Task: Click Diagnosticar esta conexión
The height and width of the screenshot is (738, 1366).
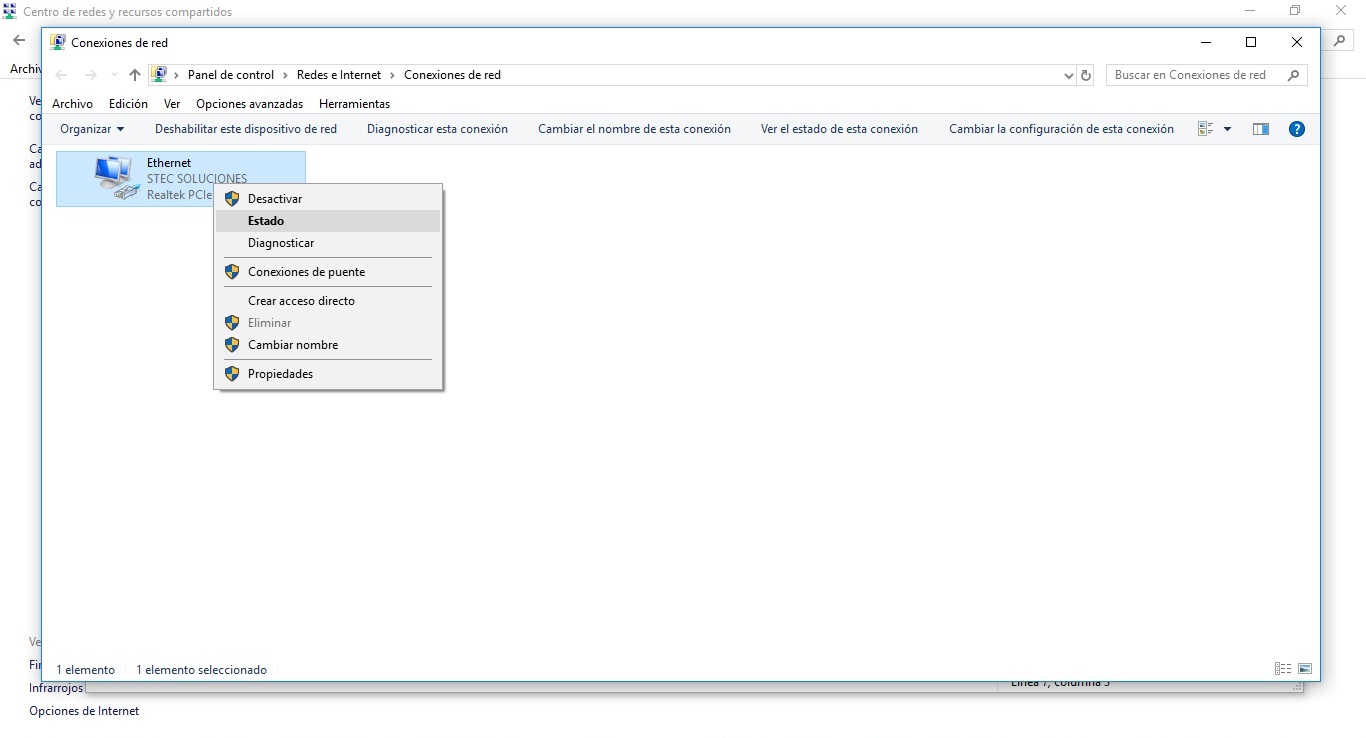Action: tap(437, 129)
